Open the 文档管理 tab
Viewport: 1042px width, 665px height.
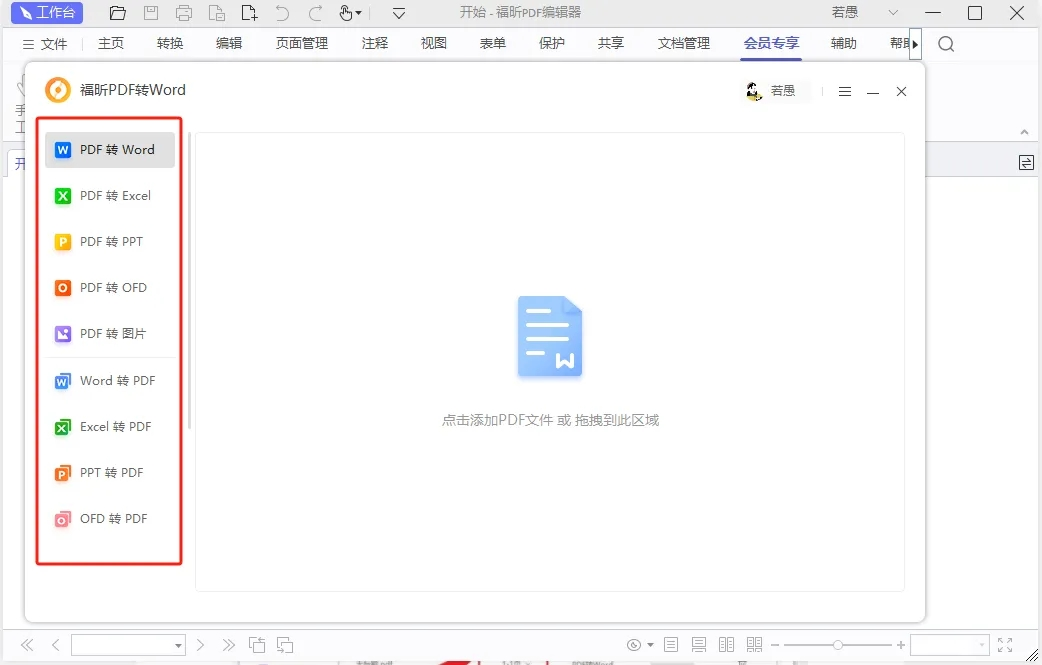[x=684, y=43]
